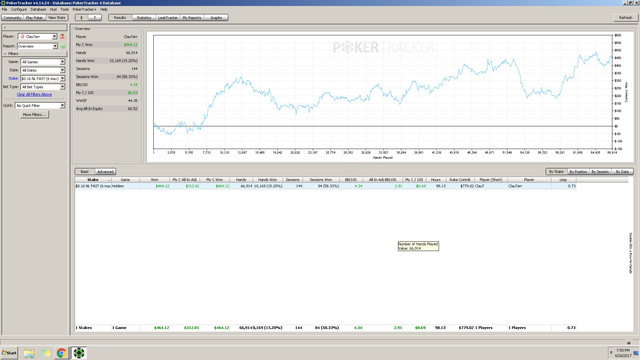Click the PokerTracker poker chip taskbar icon
The height and width of the screenshot is (360, 640).
(x=78, y=353)
